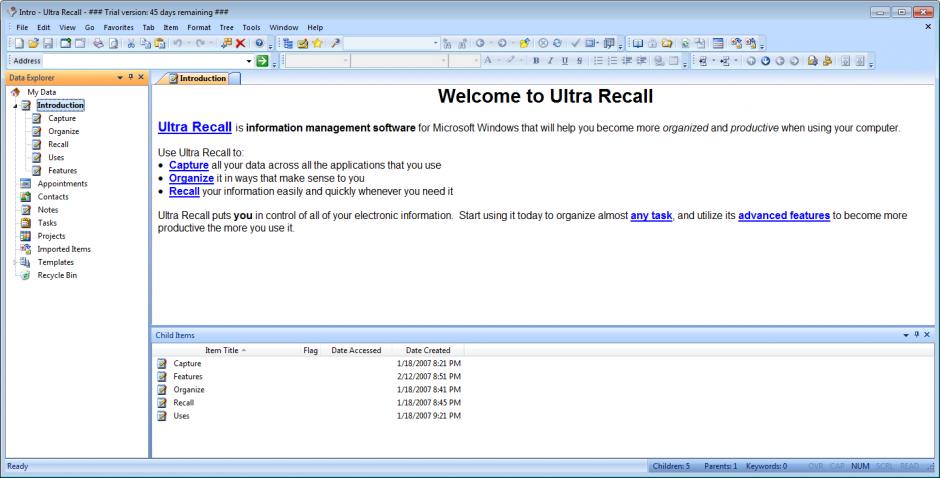Open the Data Explorer panel menu arrow
This screenshot has width=940, height=478.
pyautogui.click(x=120, y=77)
